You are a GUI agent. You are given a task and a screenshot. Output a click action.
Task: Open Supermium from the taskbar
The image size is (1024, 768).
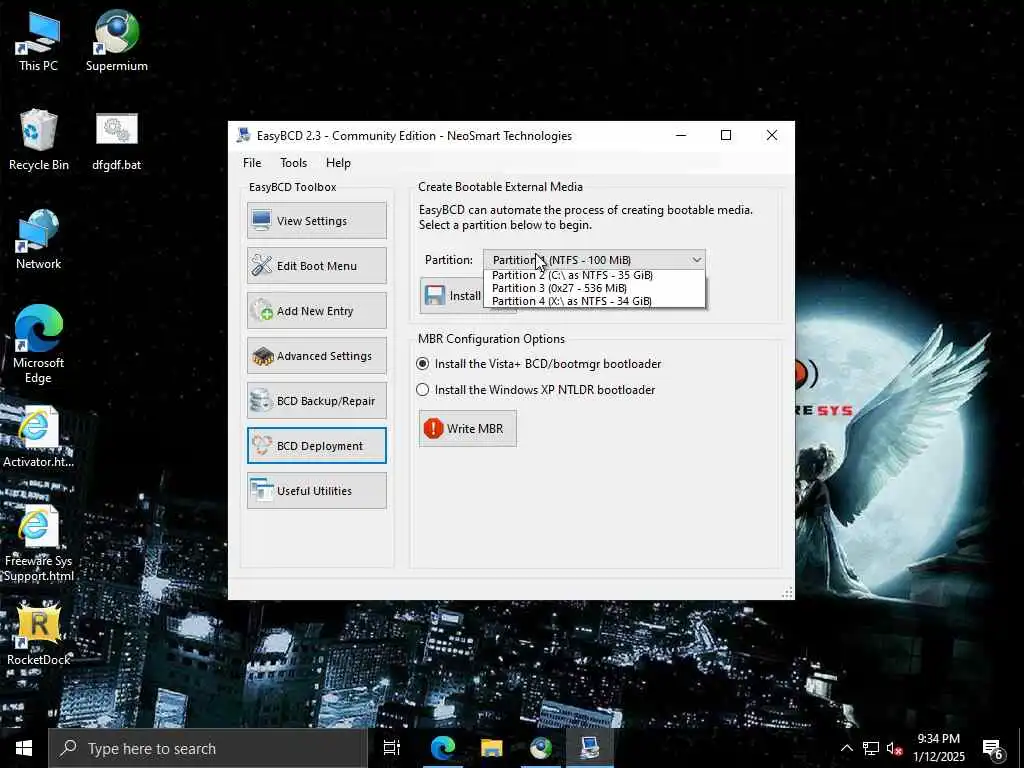541,748
